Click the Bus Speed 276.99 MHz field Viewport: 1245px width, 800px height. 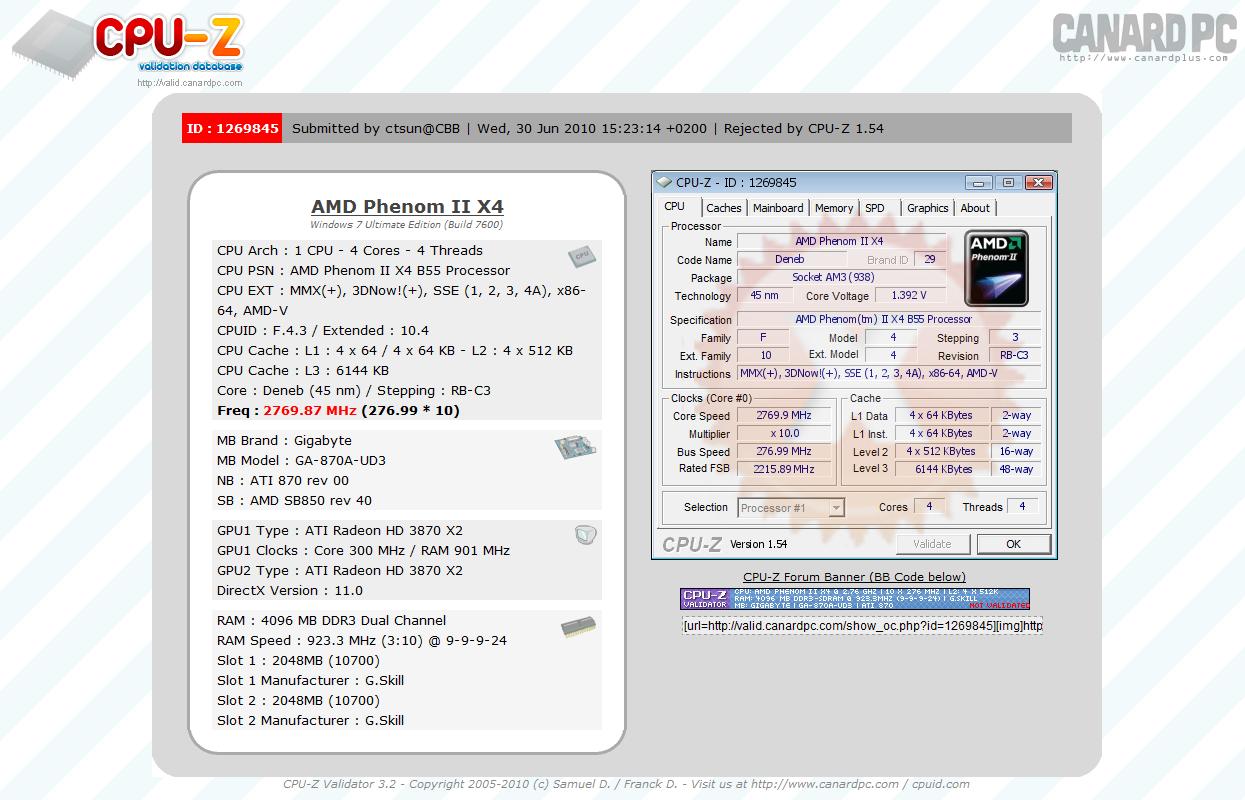coord(784,452)
